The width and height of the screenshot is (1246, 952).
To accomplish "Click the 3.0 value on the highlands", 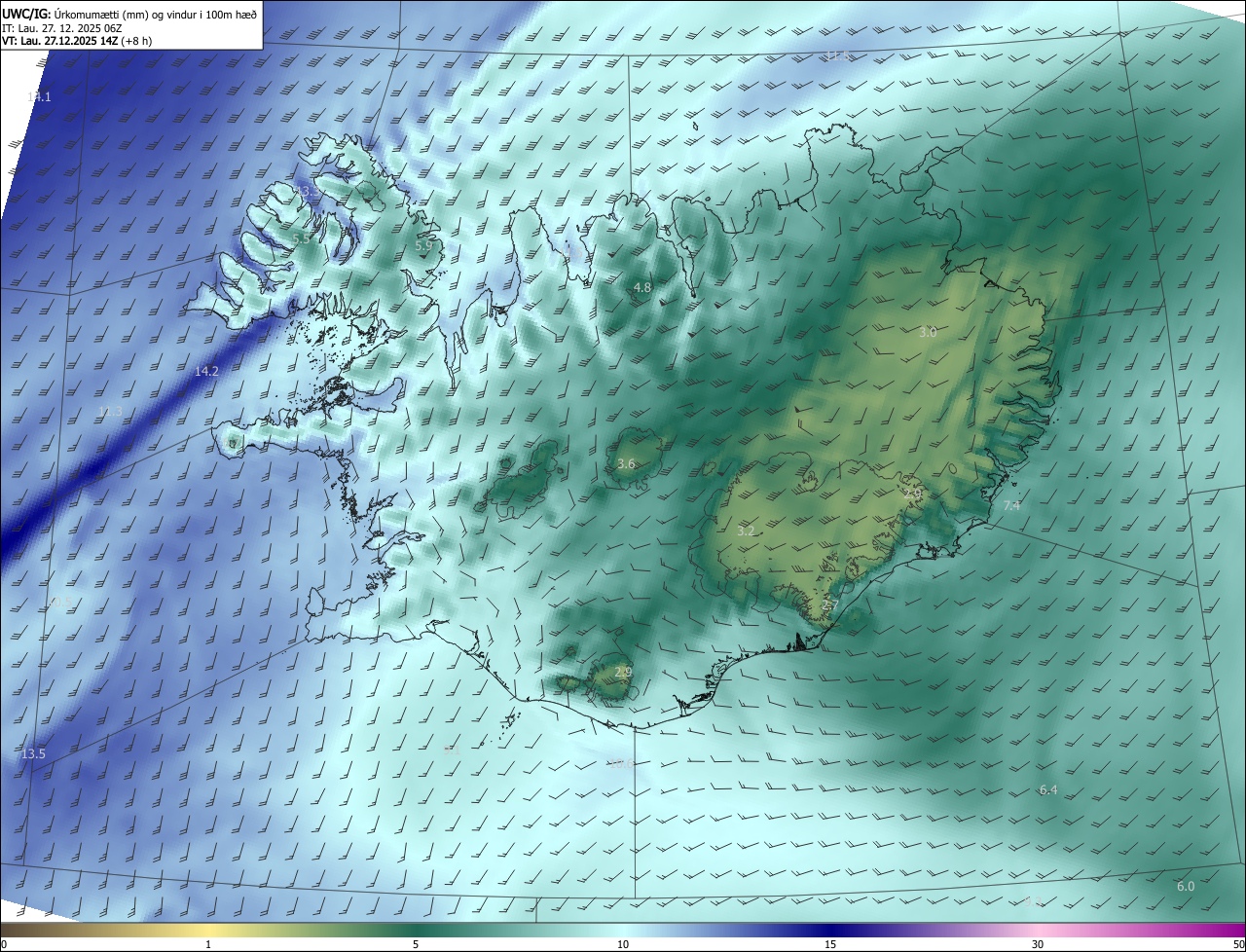I will (x=928, y=332).
